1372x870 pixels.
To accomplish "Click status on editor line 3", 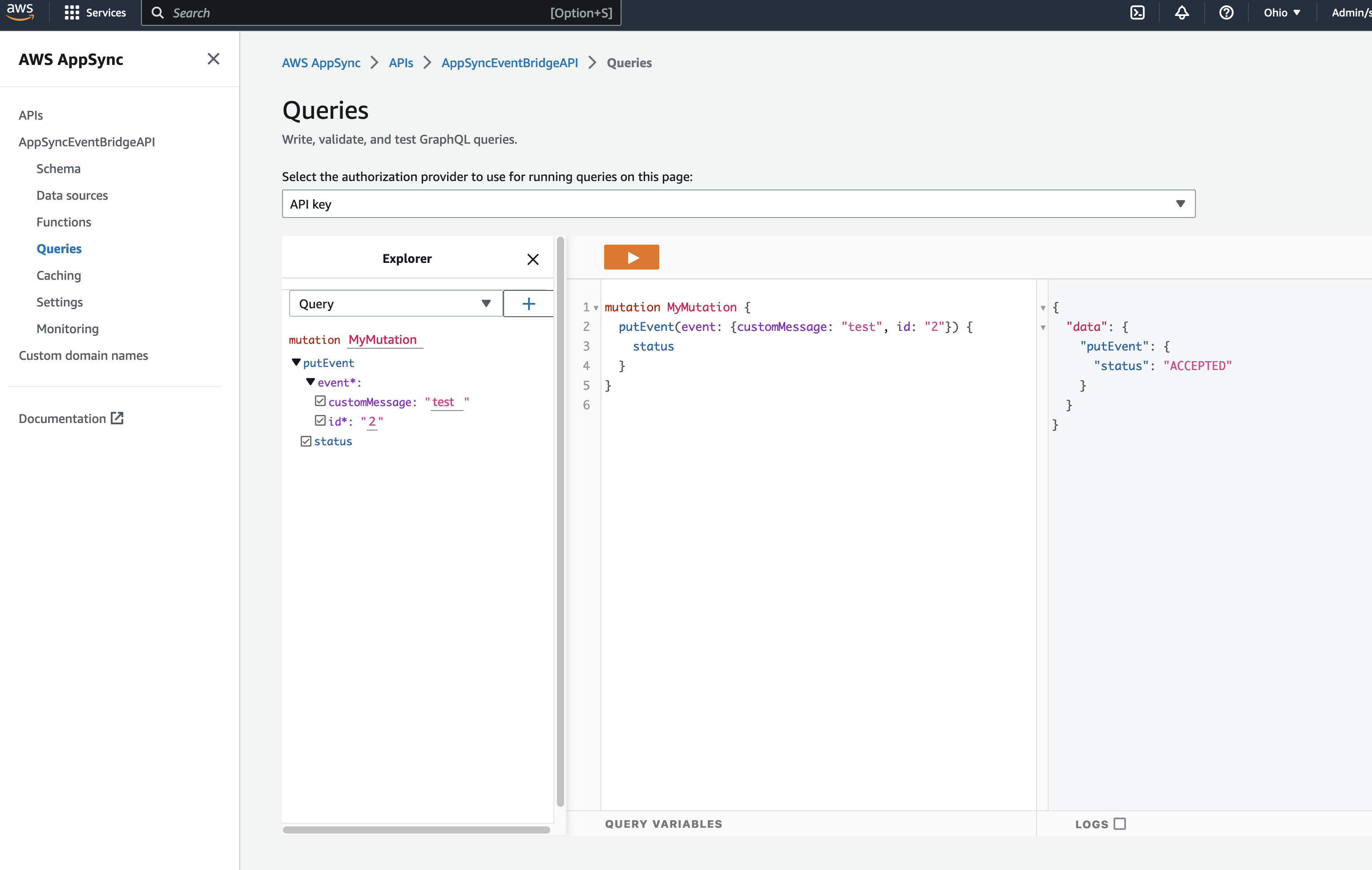I will pyautogui.click(x=654, y=346).
